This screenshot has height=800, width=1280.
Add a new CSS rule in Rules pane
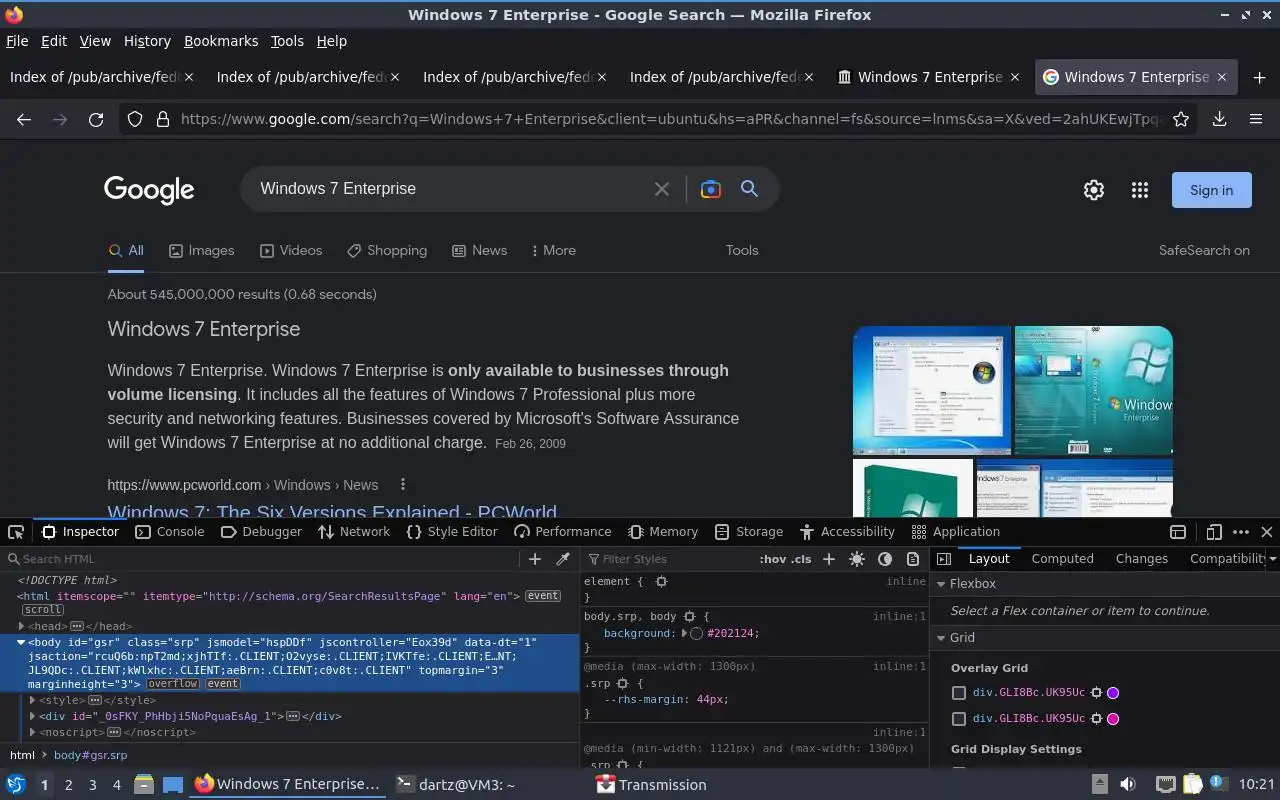tap(829, 559)
